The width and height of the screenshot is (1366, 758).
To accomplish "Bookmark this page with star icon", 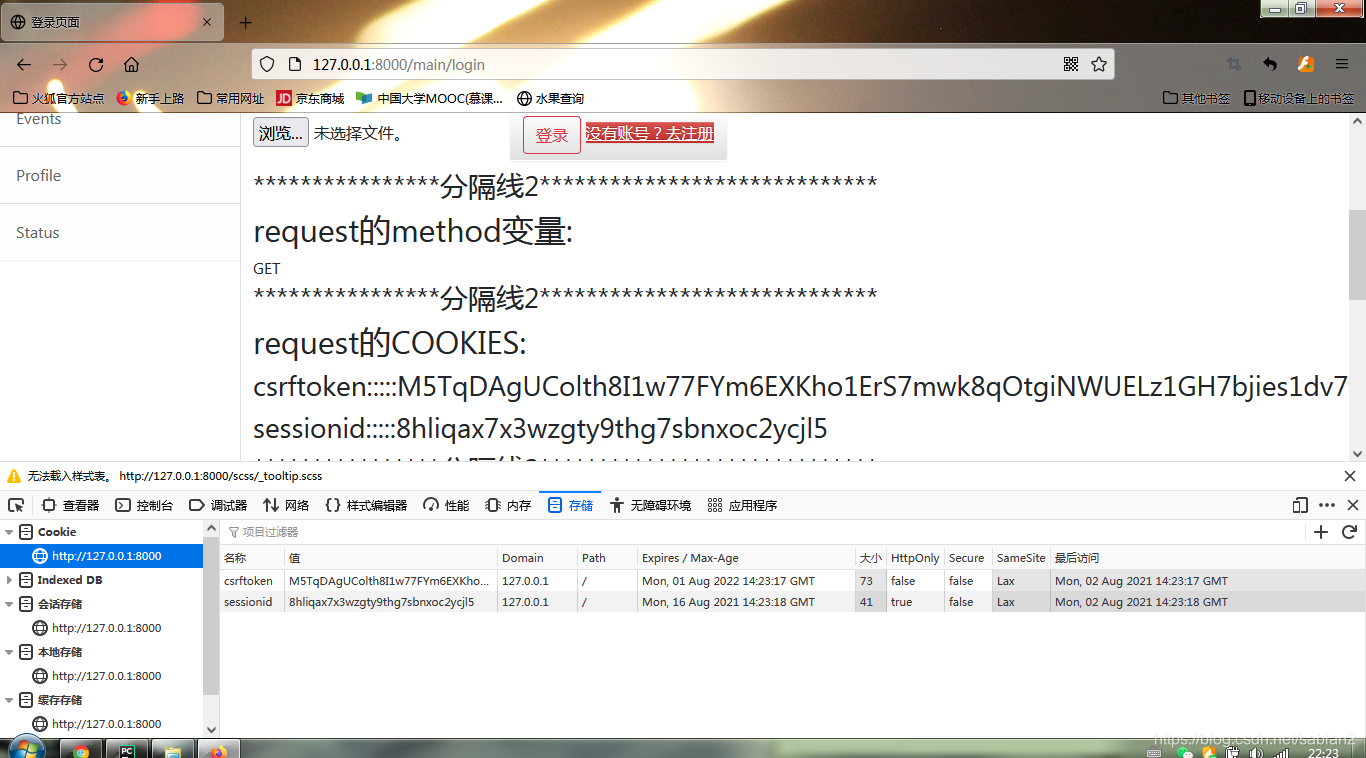I will [1099, 64].
